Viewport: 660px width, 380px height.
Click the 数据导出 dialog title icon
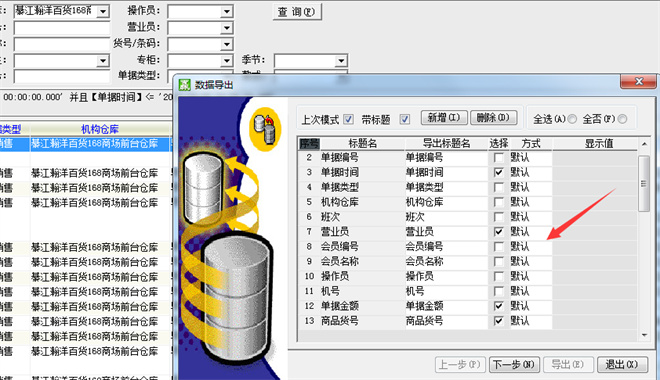(x=184, y=85)
